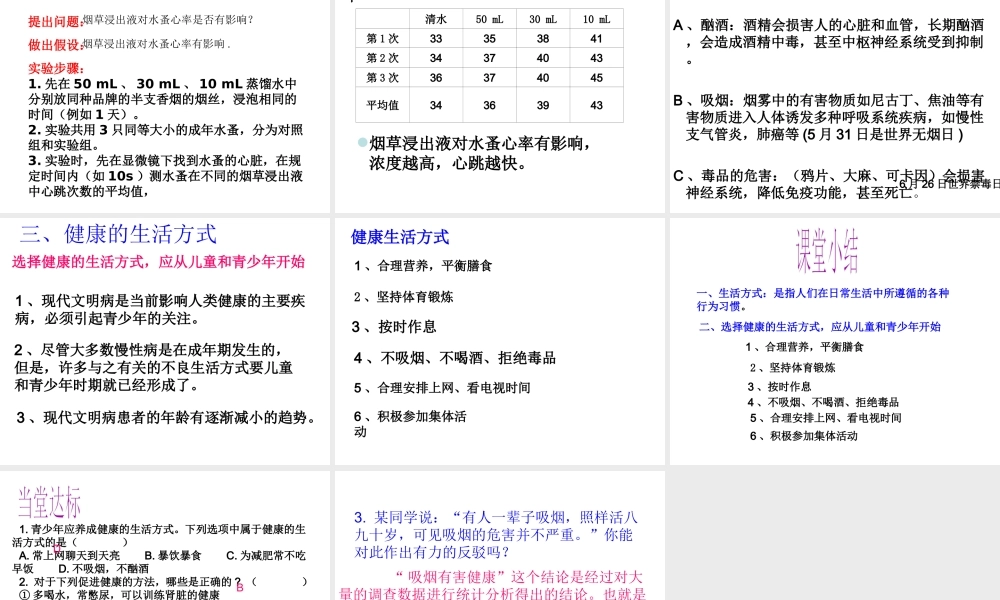The image size is (1000, 600).
Task: Click the 课堂小结 decorative title
Action: [x=827, y=251]
